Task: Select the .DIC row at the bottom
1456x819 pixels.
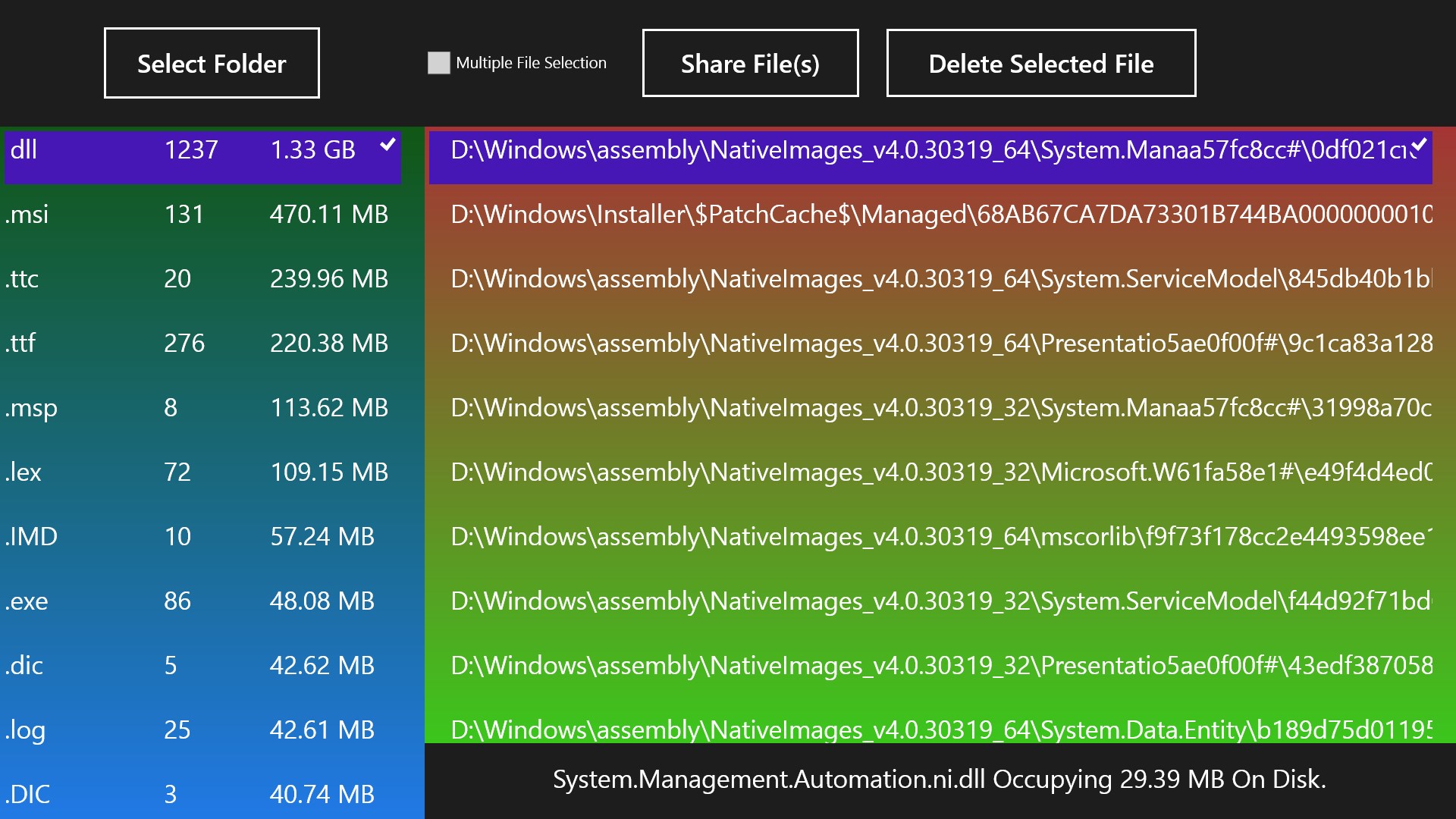Action: pos(201,793)
